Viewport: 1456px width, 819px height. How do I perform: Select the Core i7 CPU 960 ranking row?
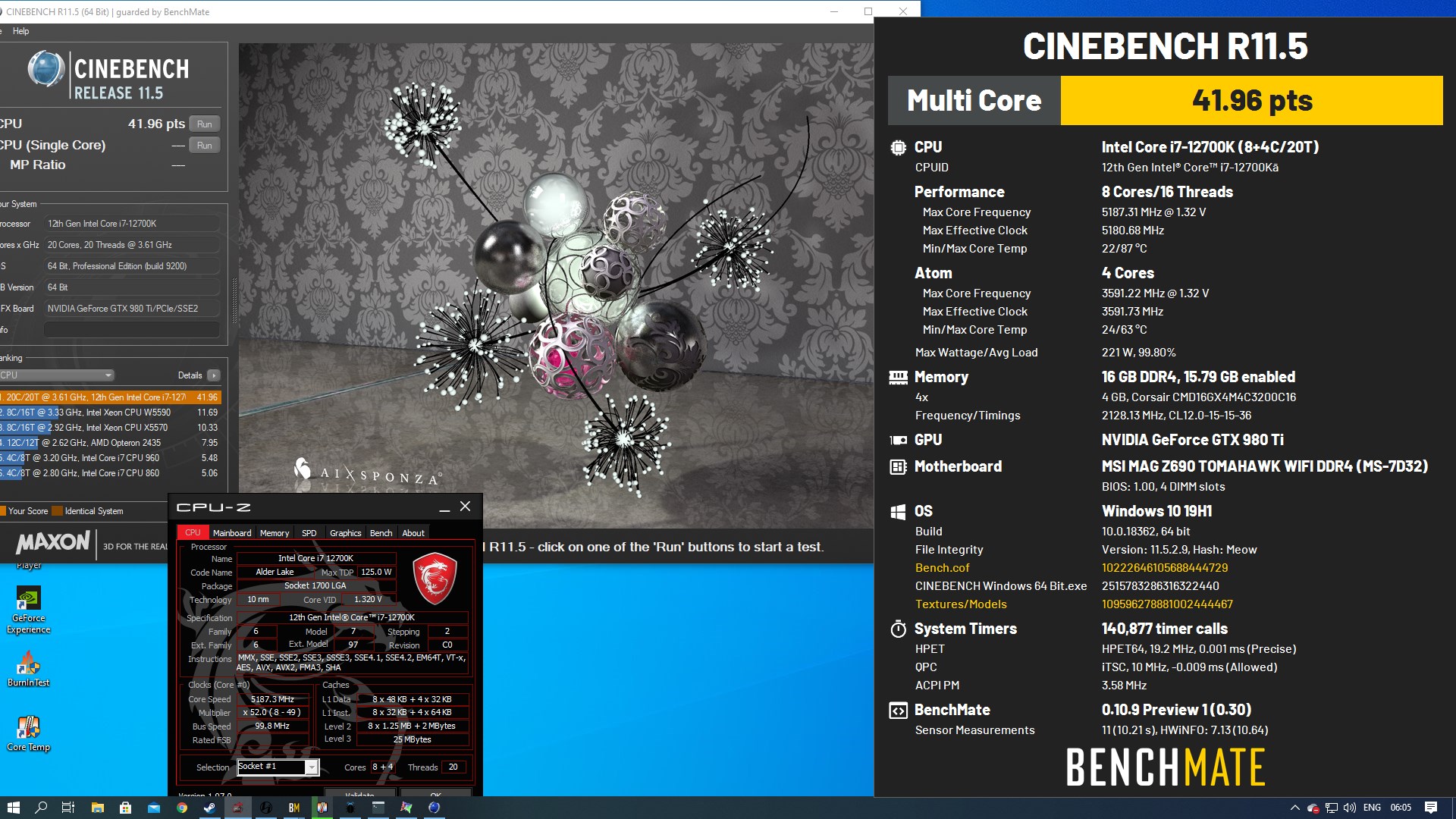[x=111, y=458]
